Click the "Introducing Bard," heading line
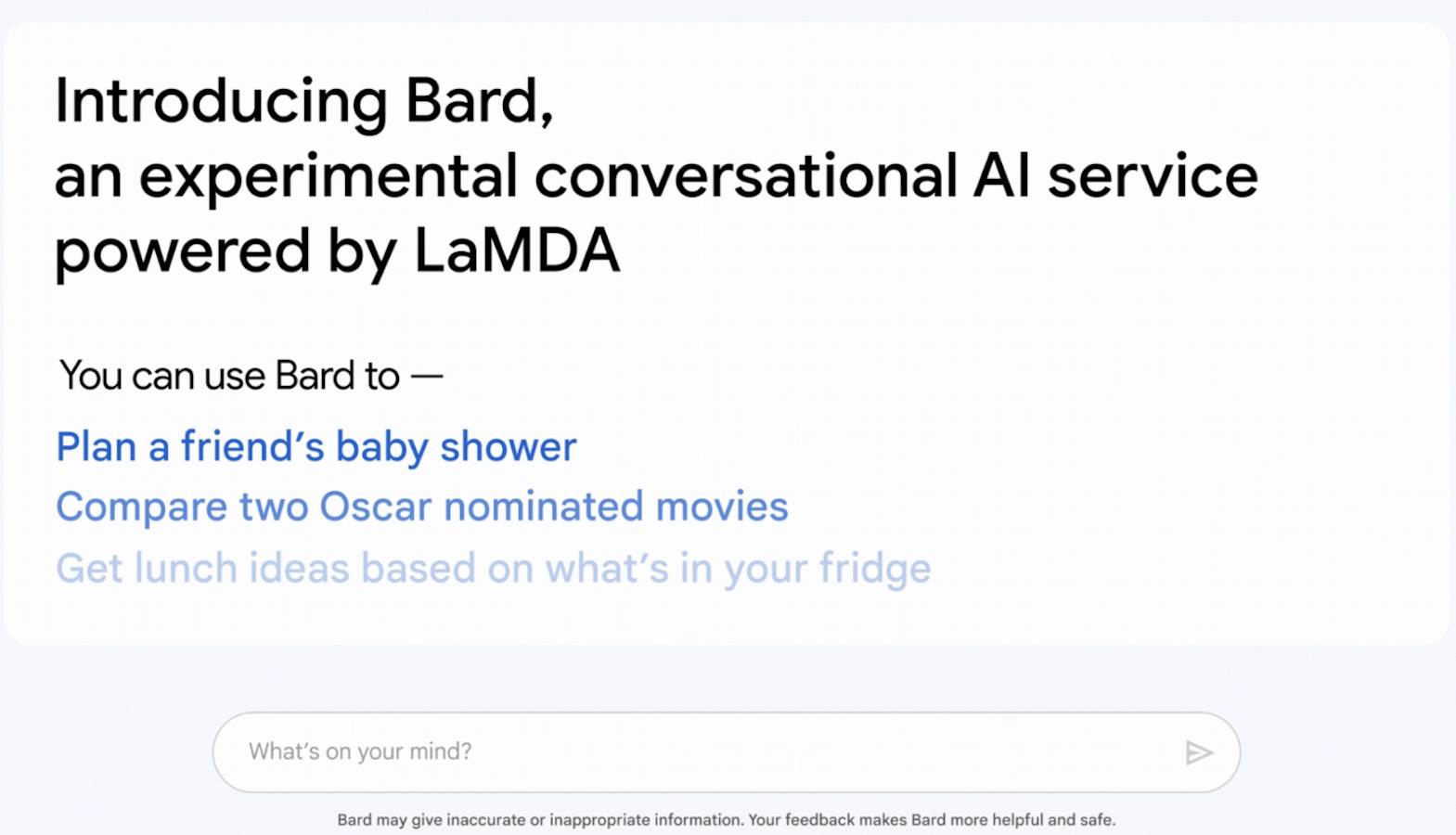This screenshot has width=1456, height=835. click(304, 100)
